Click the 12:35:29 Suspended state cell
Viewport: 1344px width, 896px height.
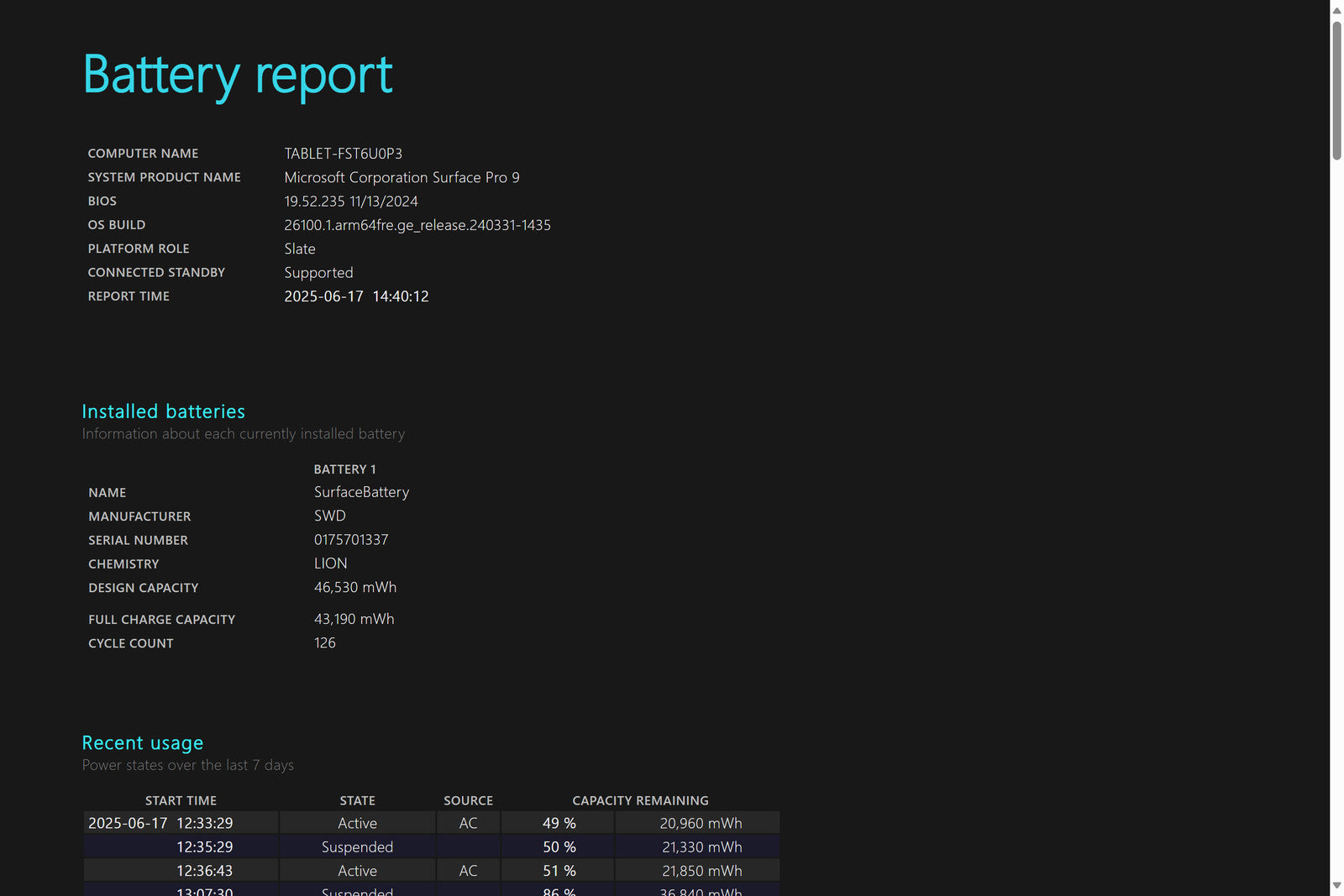pyautogui.click(x=357, y=847)
